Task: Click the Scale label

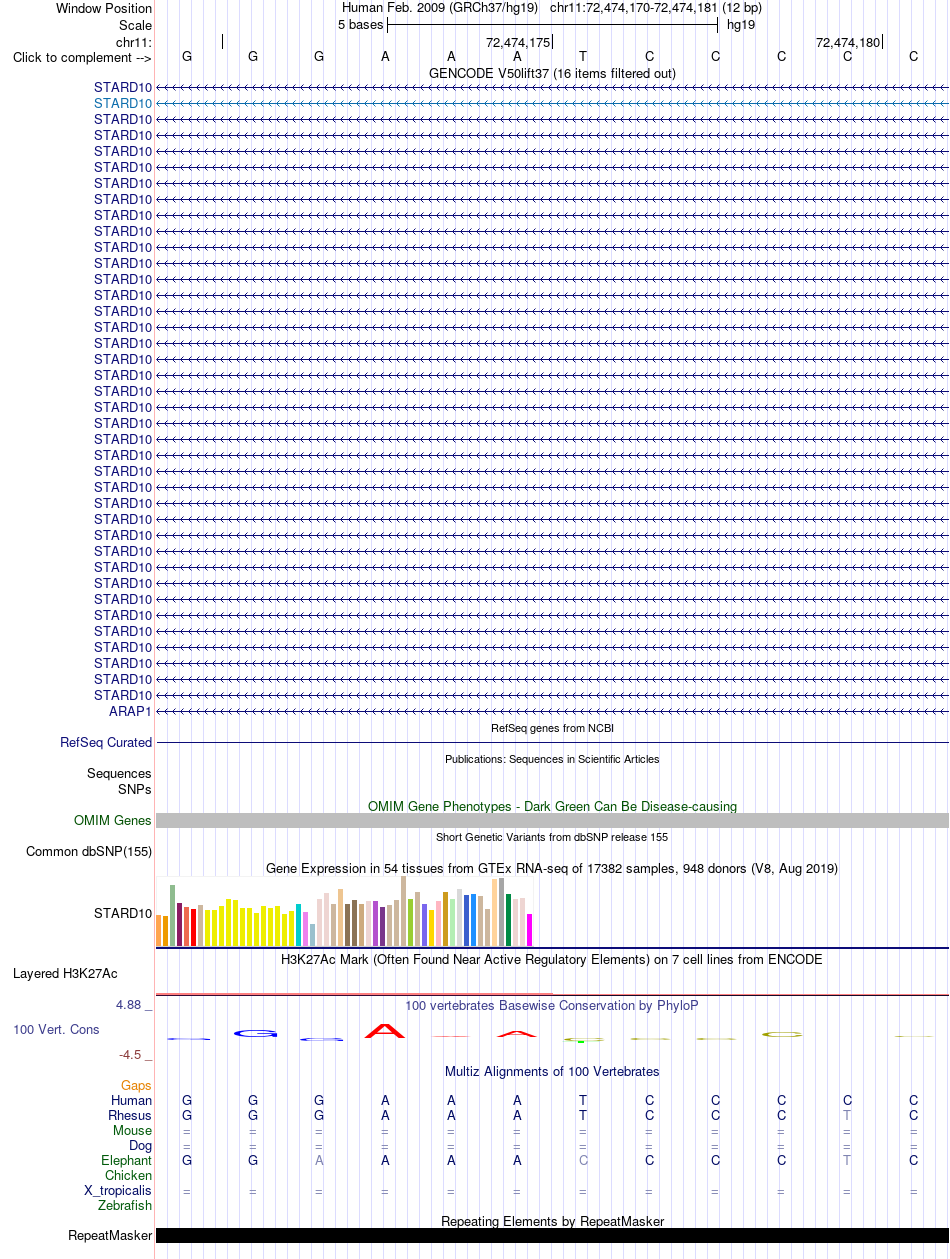Action: 135,25
